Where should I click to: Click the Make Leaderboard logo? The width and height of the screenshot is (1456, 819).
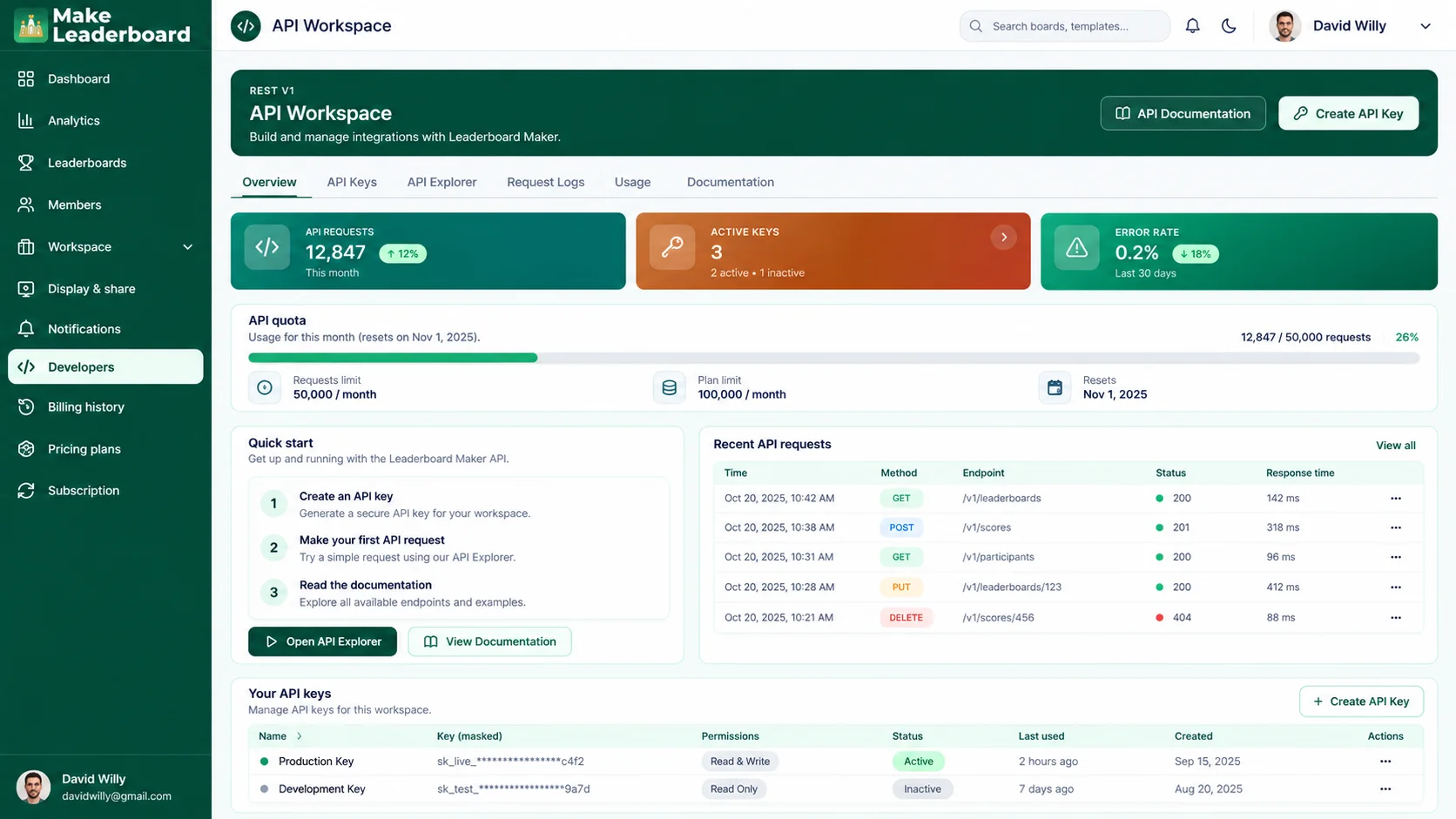coord(103,25)
